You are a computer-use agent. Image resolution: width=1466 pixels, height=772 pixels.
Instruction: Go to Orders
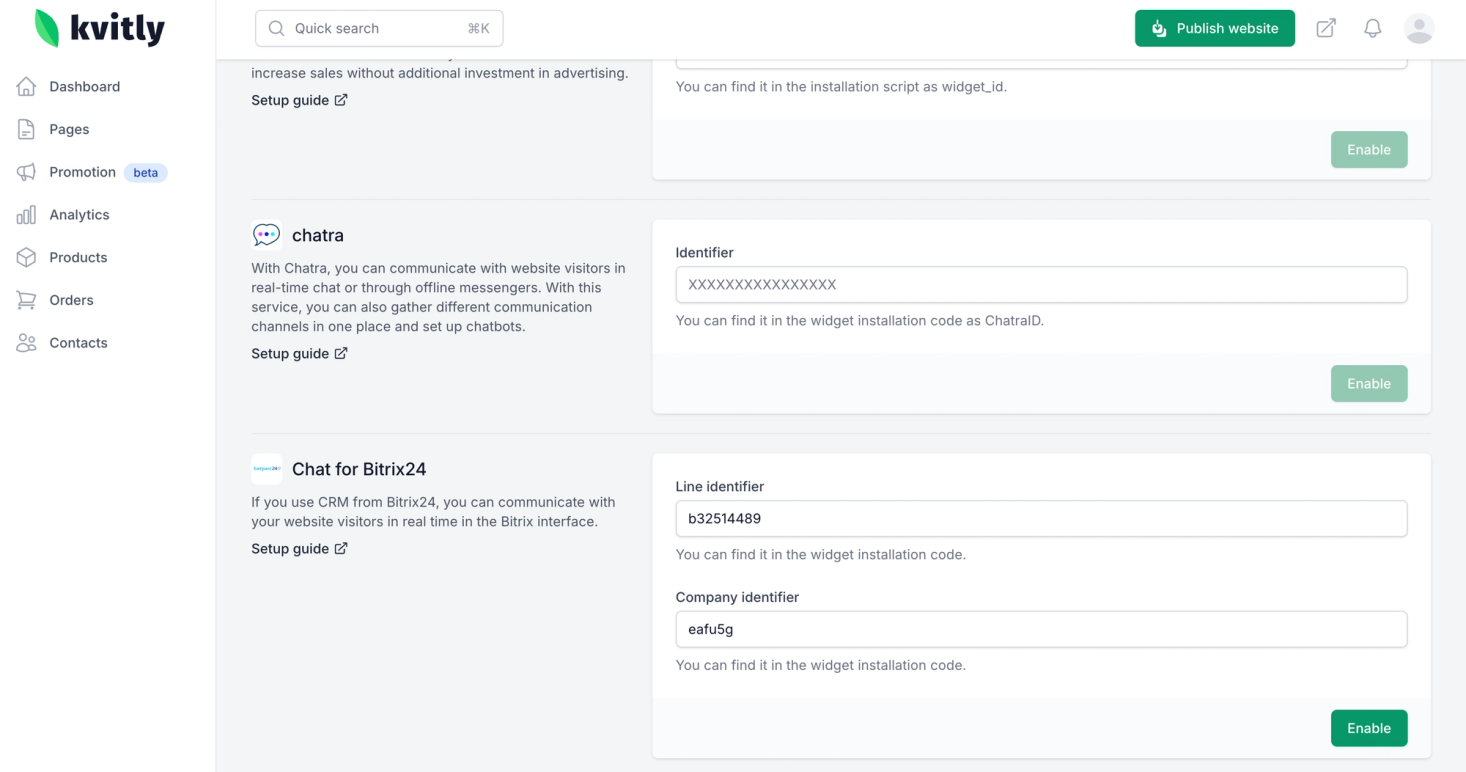(71, 300)
